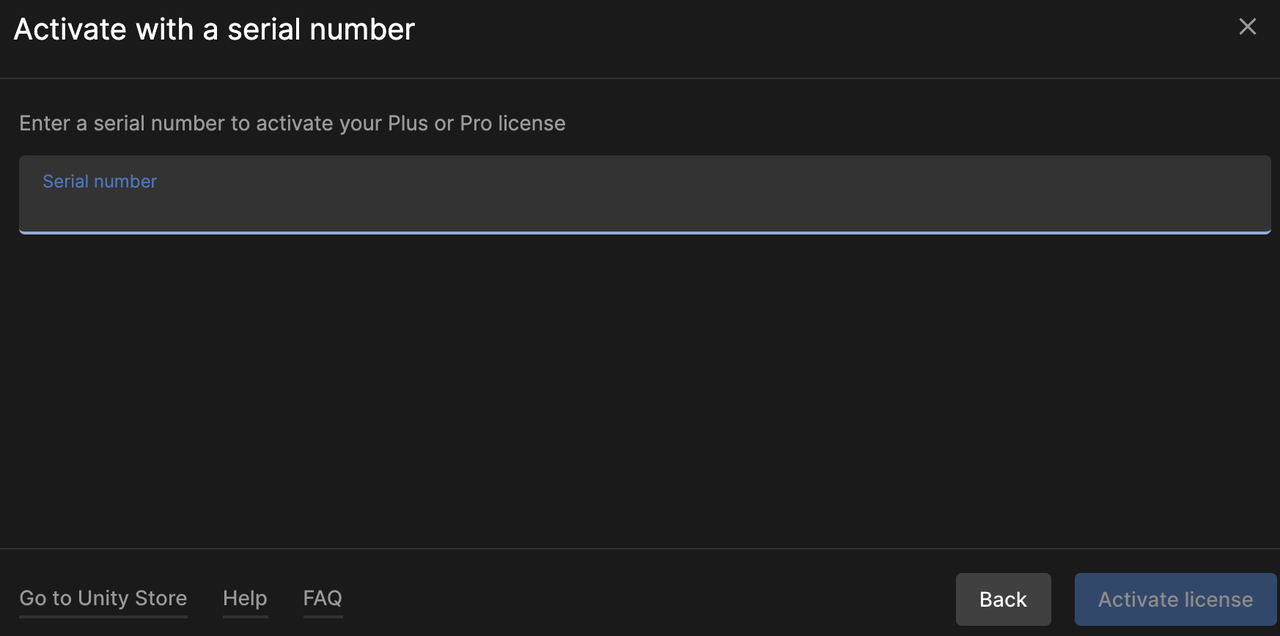Open the Go to Unity Store link
Viewport: 1280px width, 636px height.
pyautogui.click(x=103, y=598)
